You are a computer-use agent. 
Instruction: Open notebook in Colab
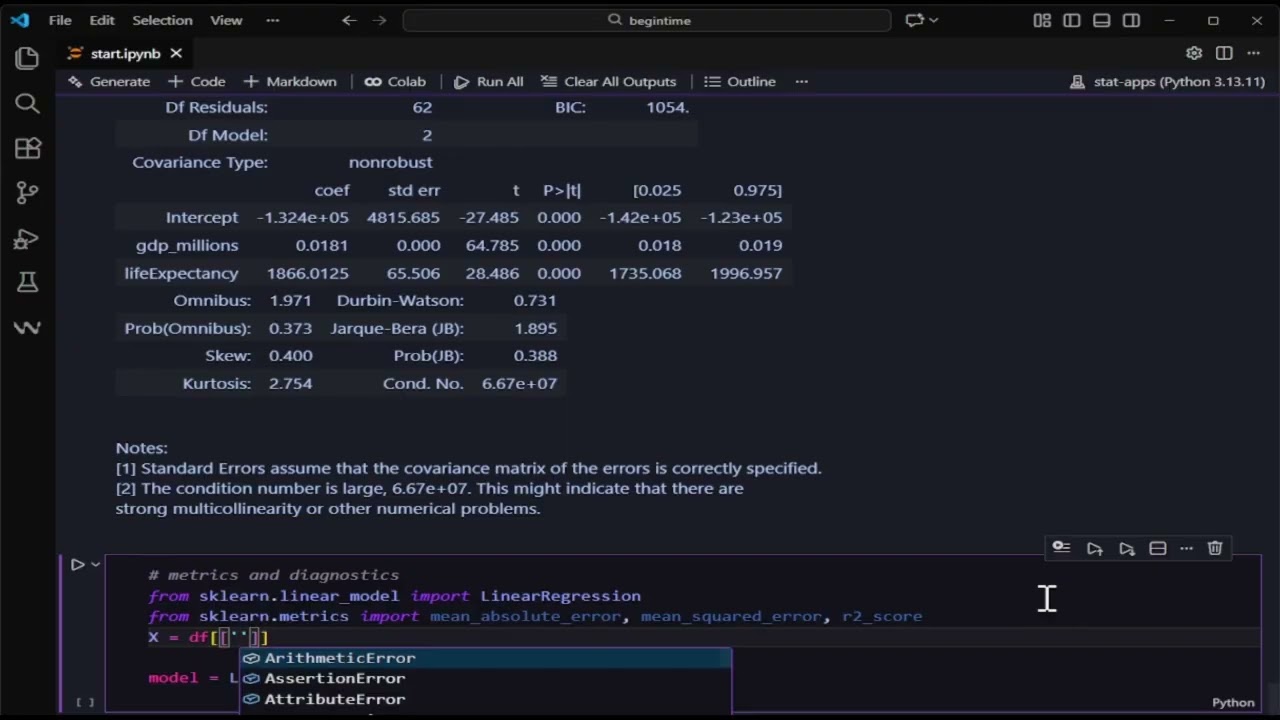(x=395, y=81)
